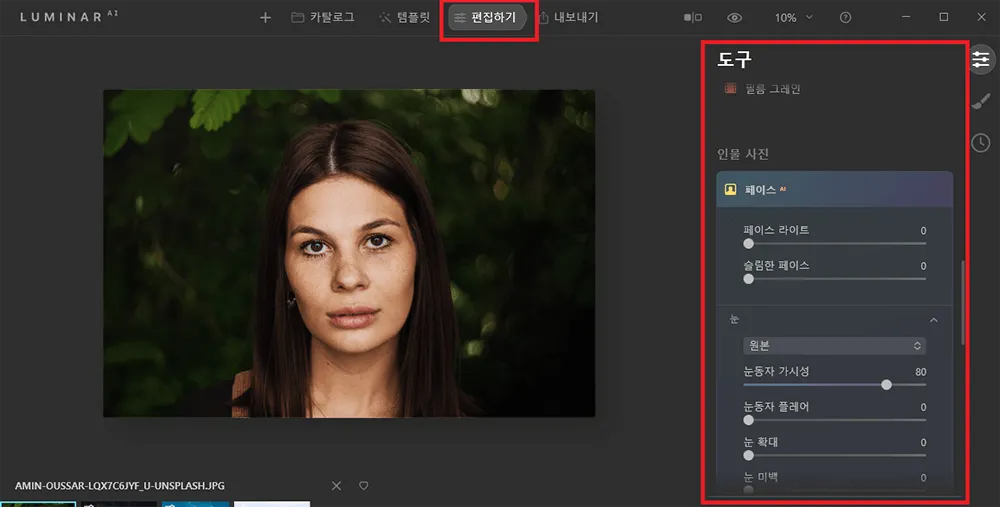Open the 10% zoom level dropdown
The image size is (1000, 507).
click(794, 18)
